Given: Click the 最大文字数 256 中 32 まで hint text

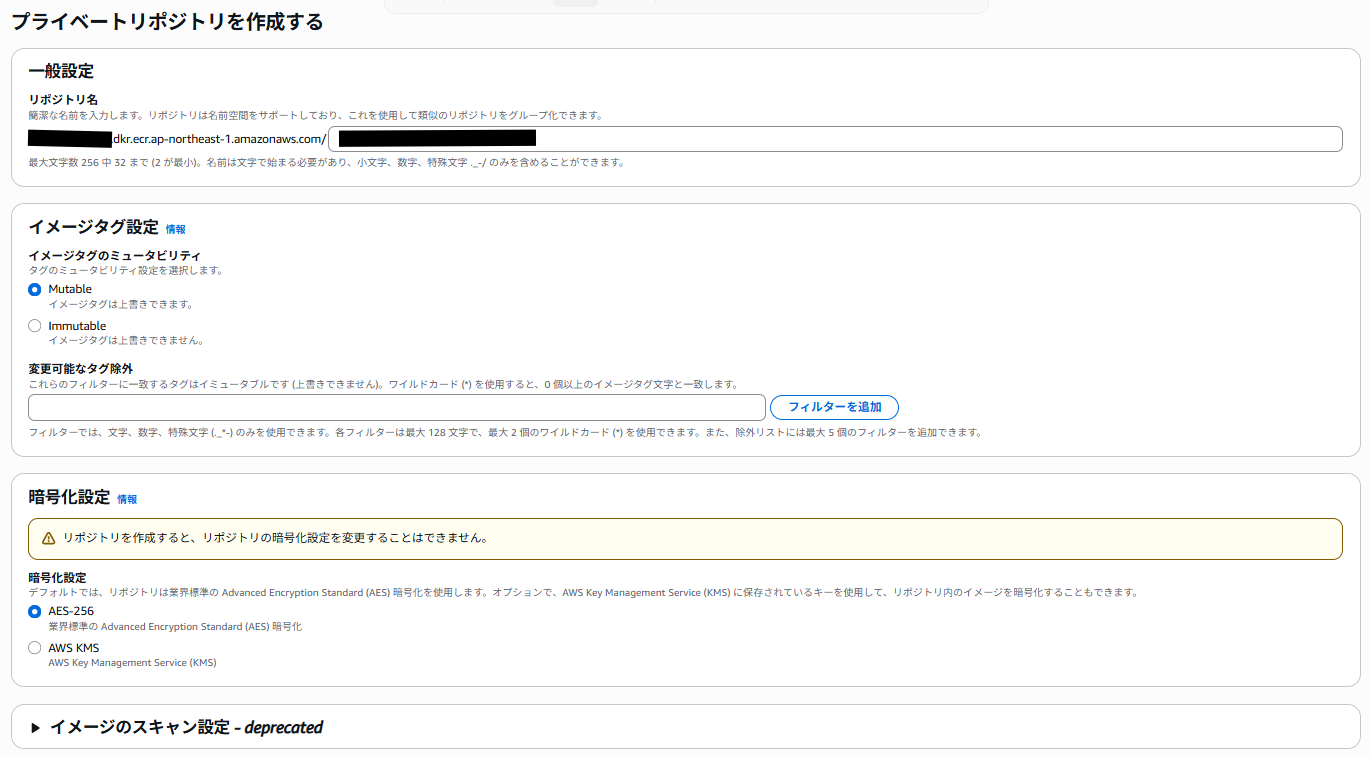Looking at the screenshot, I should point(326,162).
